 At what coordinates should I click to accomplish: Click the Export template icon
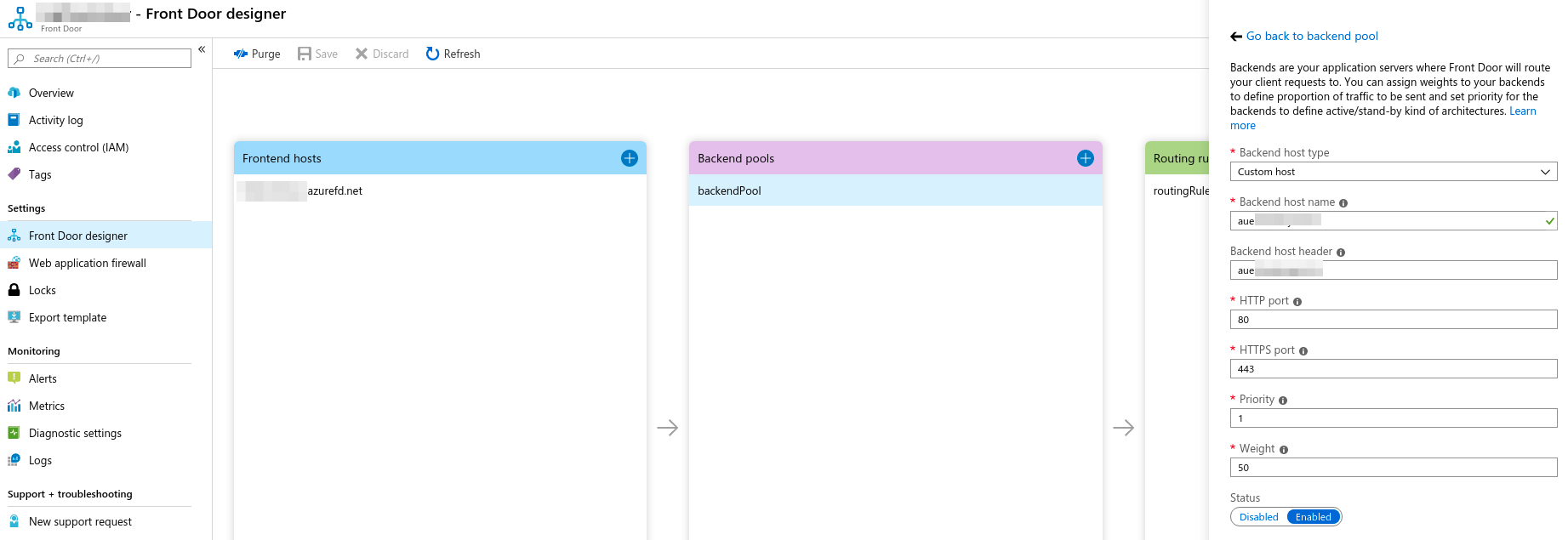[14, 317]
